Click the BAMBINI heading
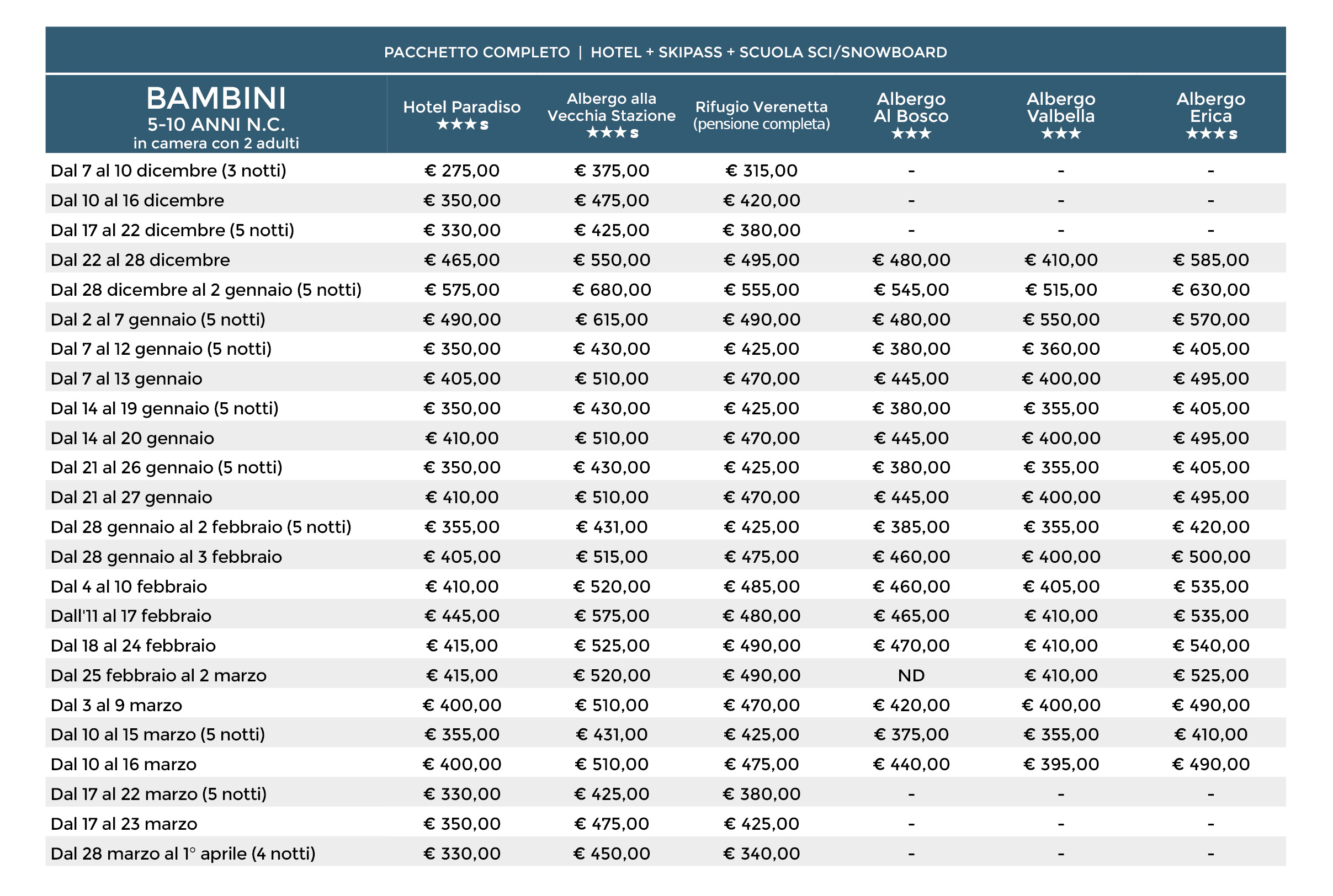The image size is (1333, 896). 216,98
